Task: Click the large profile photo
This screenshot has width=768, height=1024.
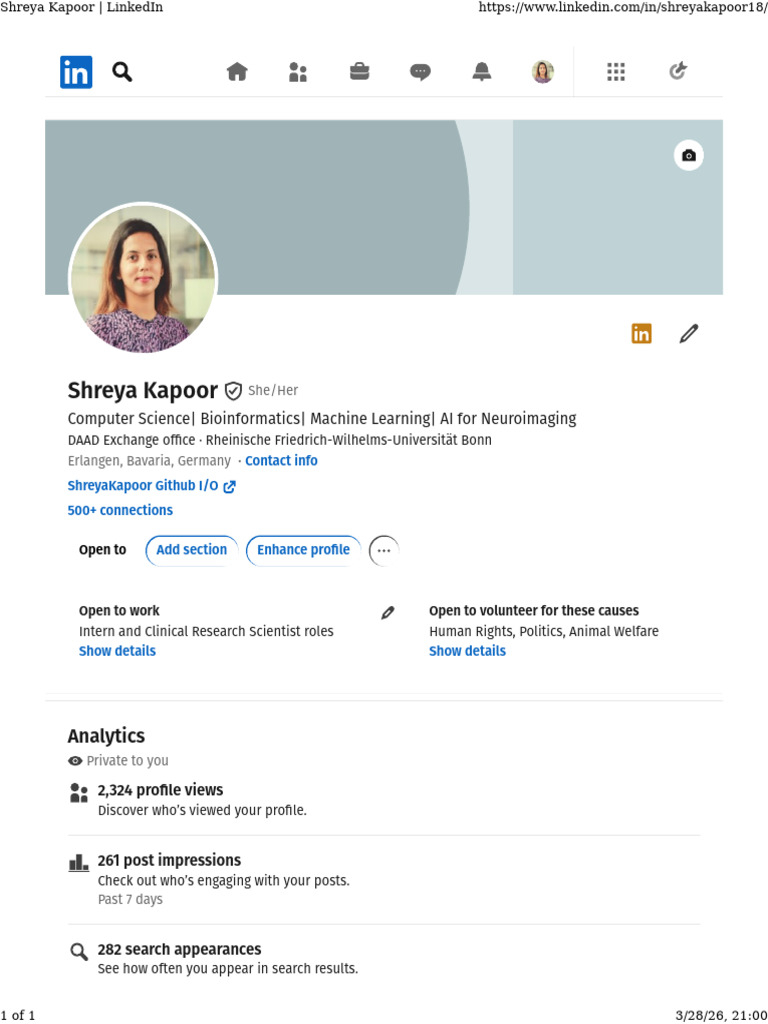Action: 143,278
